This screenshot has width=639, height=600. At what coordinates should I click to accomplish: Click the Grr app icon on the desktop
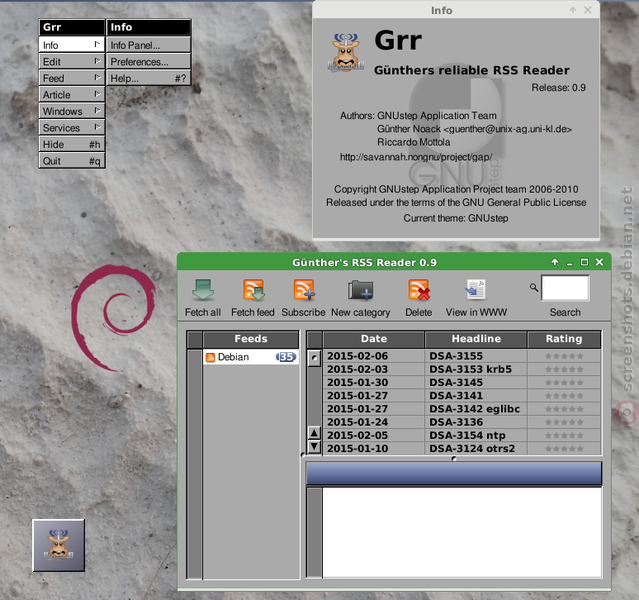[x=59, y=545]
